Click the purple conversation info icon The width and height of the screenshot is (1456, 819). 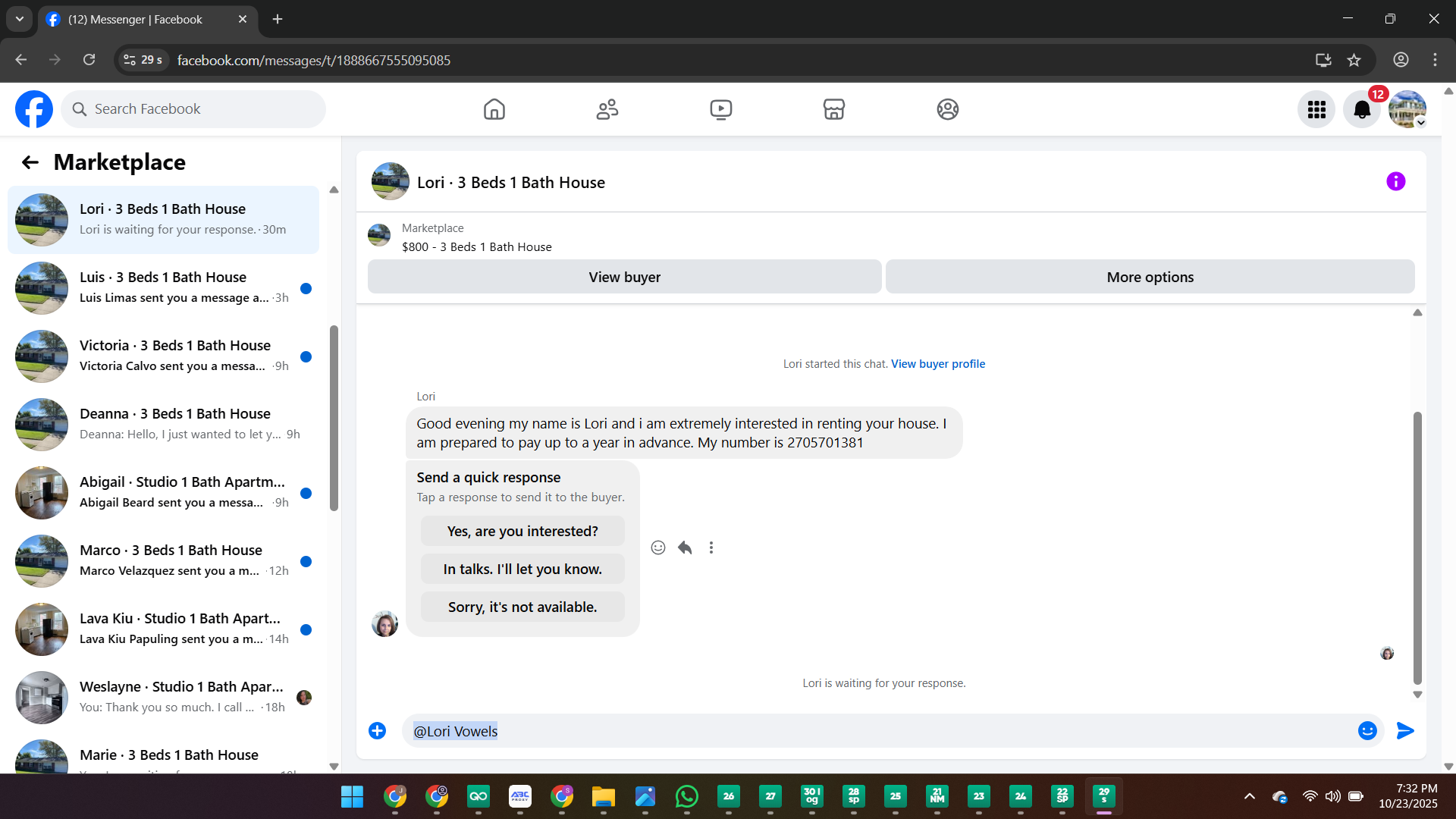pos(1395,181)
